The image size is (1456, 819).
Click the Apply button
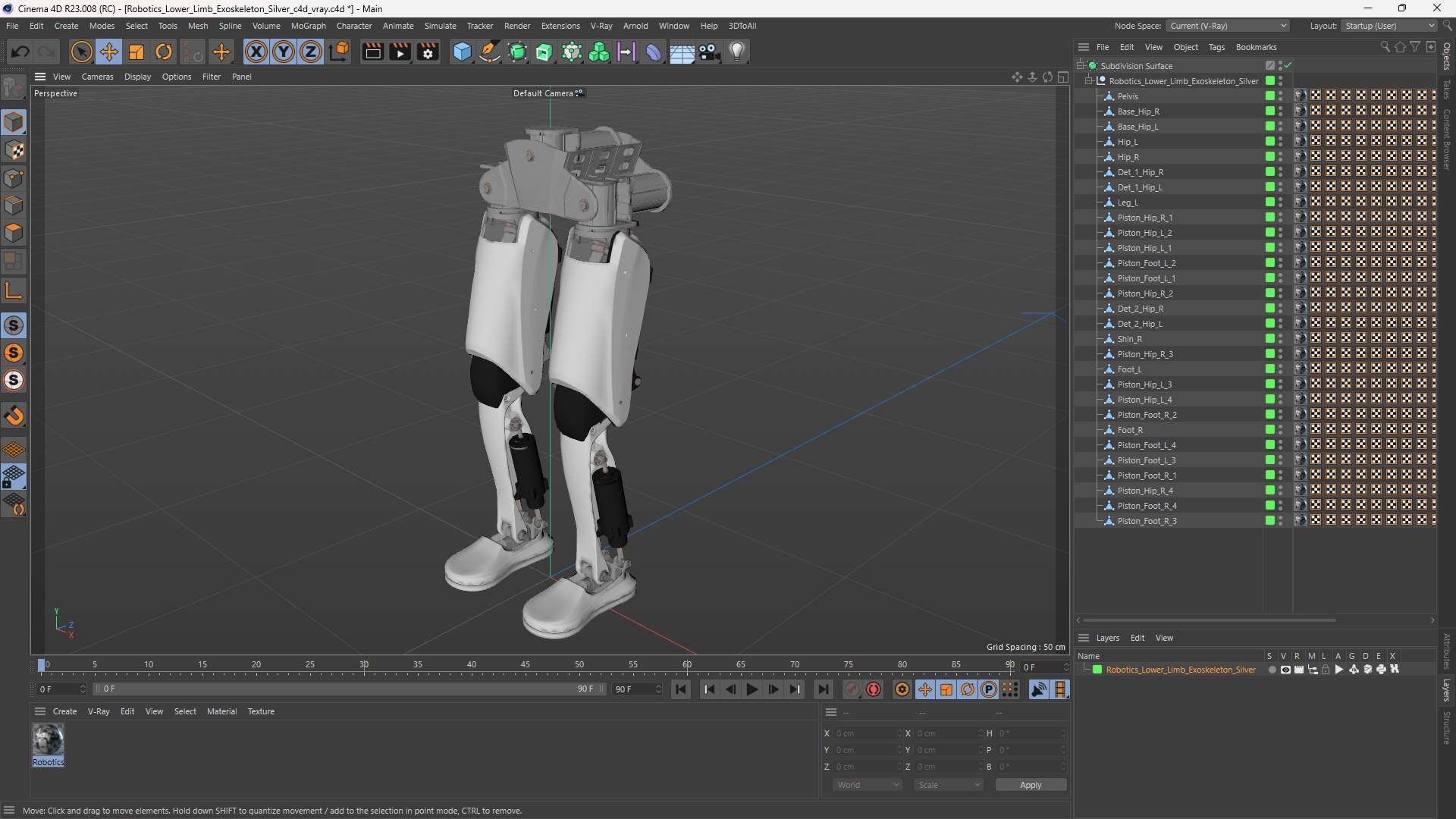click(x=1031, y=785)
